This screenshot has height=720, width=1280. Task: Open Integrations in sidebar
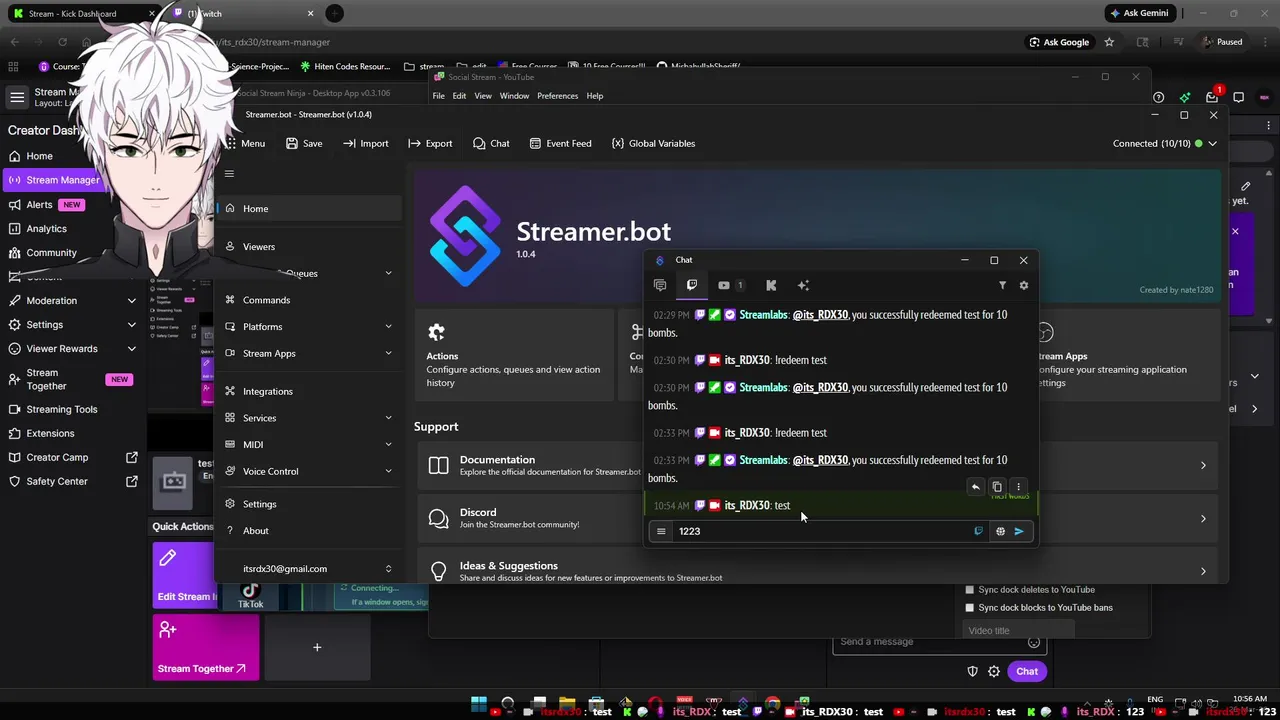(309, 391)
